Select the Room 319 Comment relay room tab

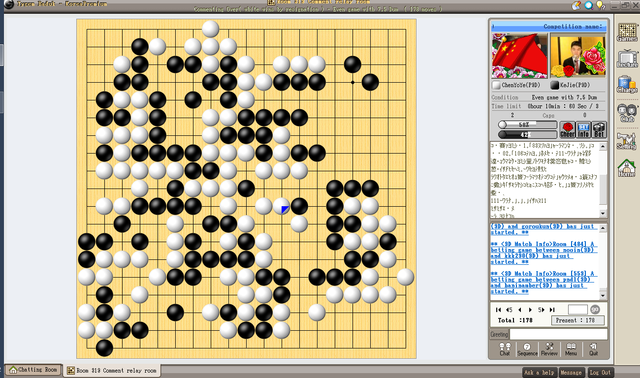(x=111, y=370)
